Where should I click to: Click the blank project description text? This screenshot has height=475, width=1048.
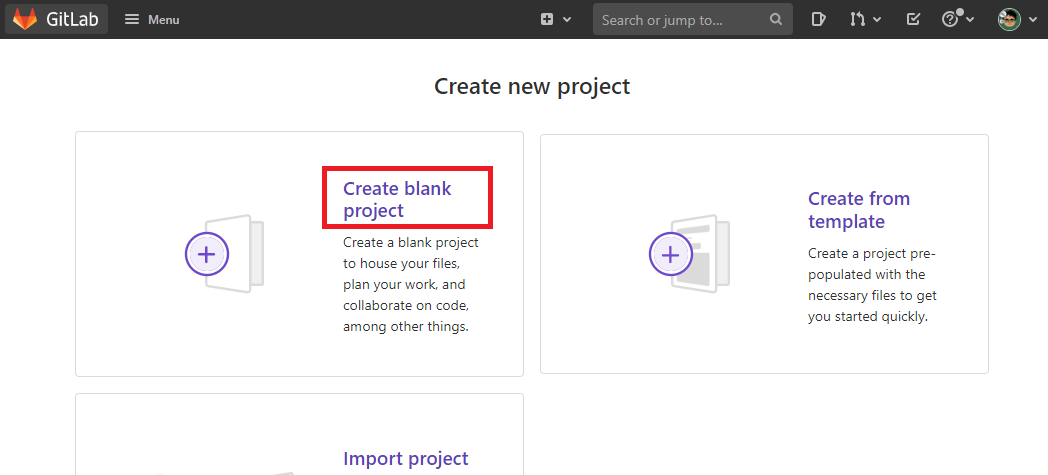[411, 285]
